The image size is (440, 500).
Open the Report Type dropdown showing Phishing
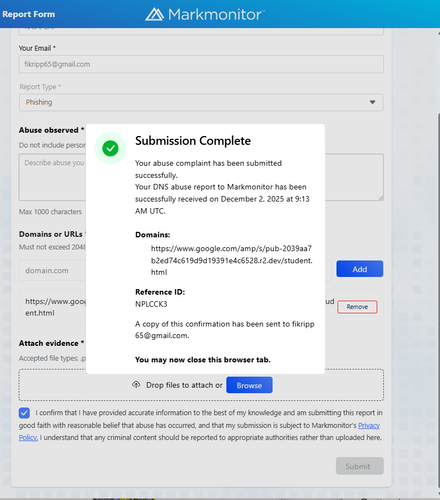(x=201, y=102)
